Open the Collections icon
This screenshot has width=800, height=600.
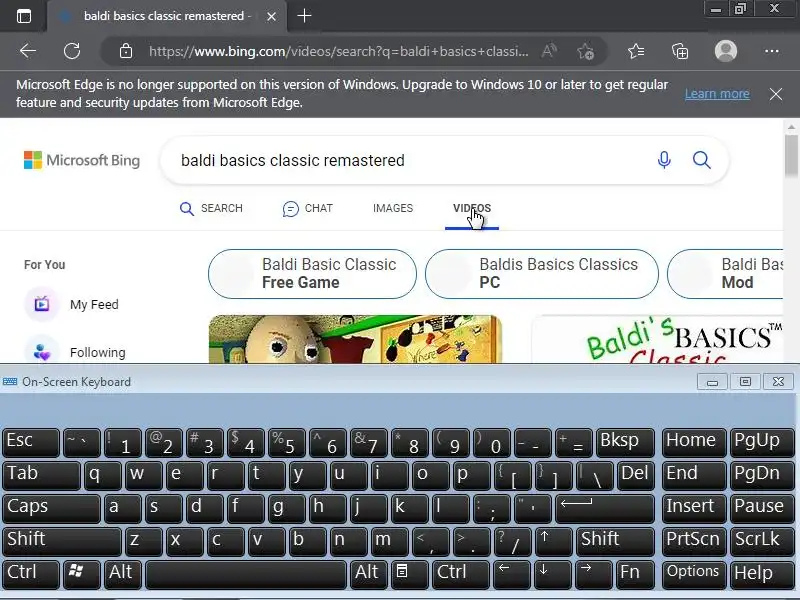(680, 51)
